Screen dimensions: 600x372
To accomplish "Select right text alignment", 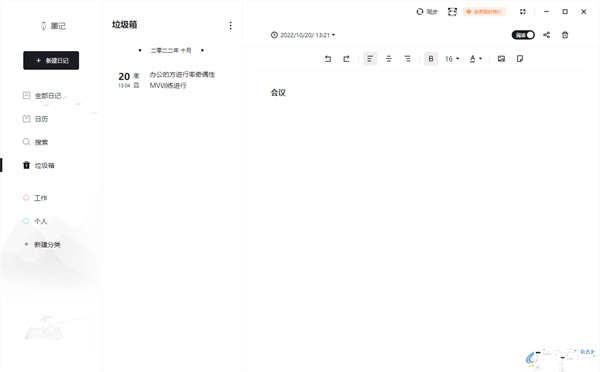I will click(408, 59).
